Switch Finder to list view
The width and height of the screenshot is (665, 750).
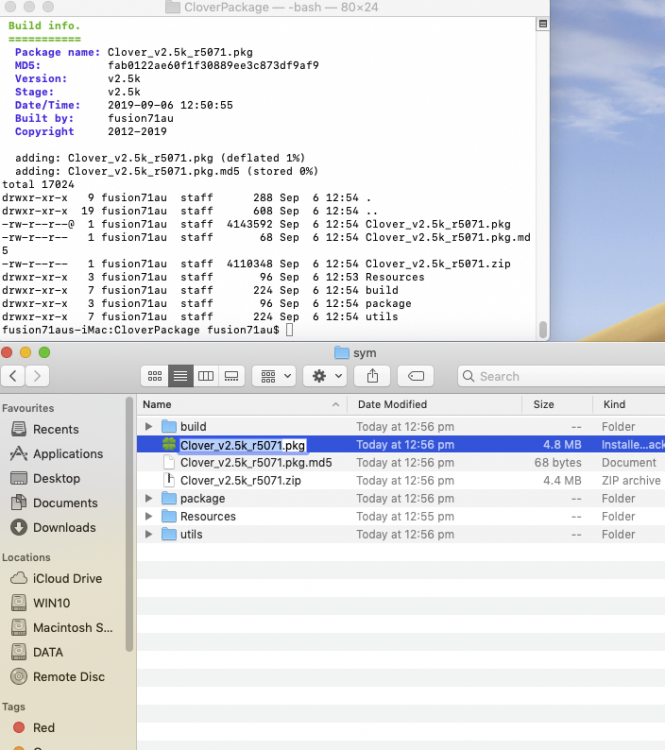(x=180, y=376)
